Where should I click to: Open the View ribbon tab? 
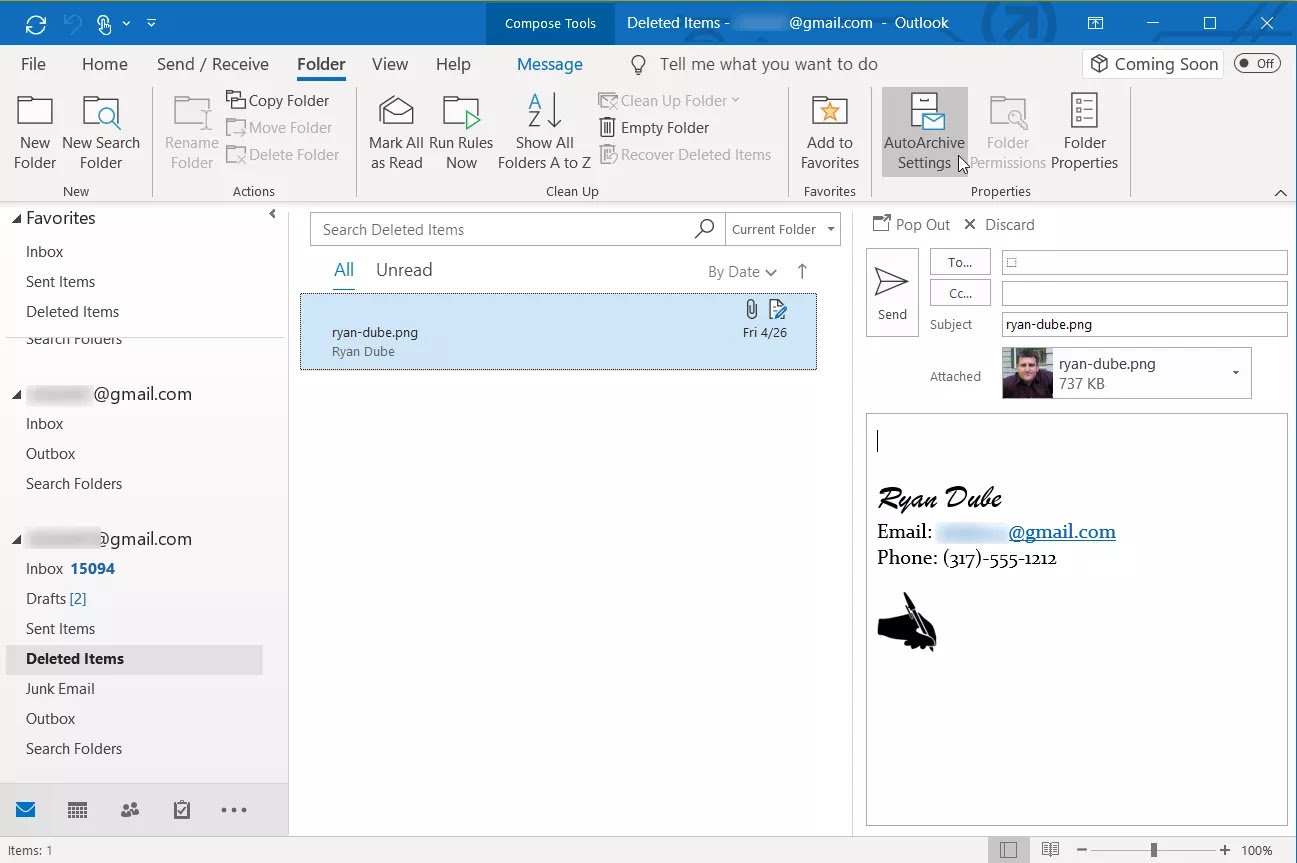(x=390, y=64)
